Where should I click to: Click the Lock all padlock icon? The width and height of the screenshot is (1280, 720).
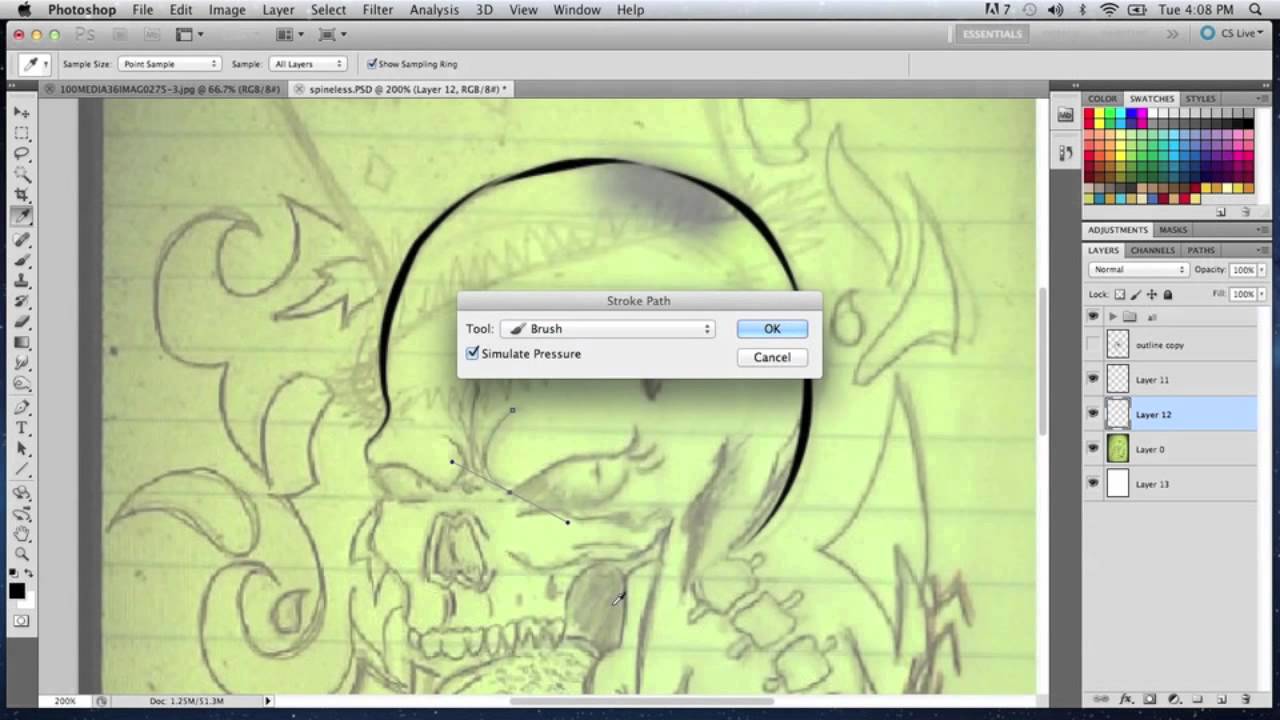[x=1167, y=295]
